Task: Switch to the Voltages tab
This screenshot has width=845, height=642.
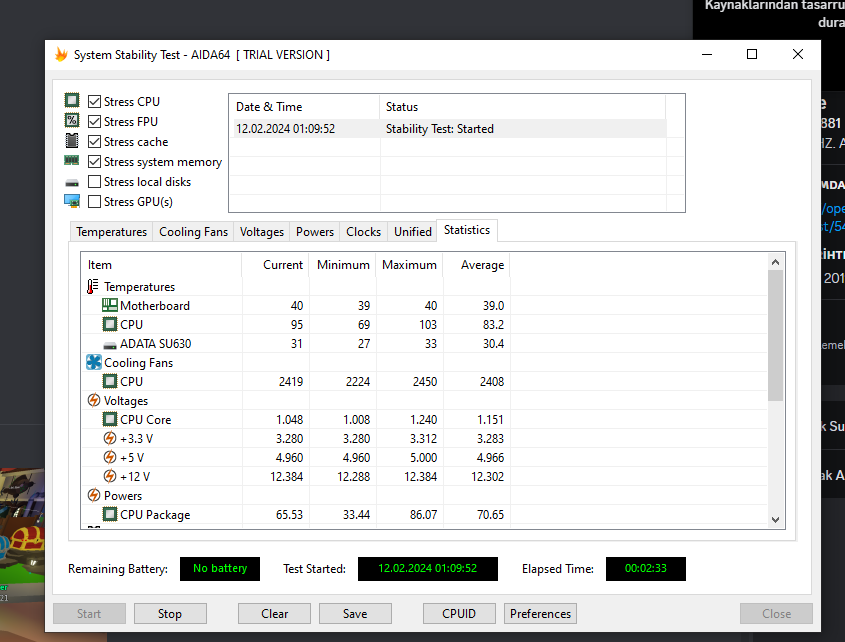Action: point(262,232)
